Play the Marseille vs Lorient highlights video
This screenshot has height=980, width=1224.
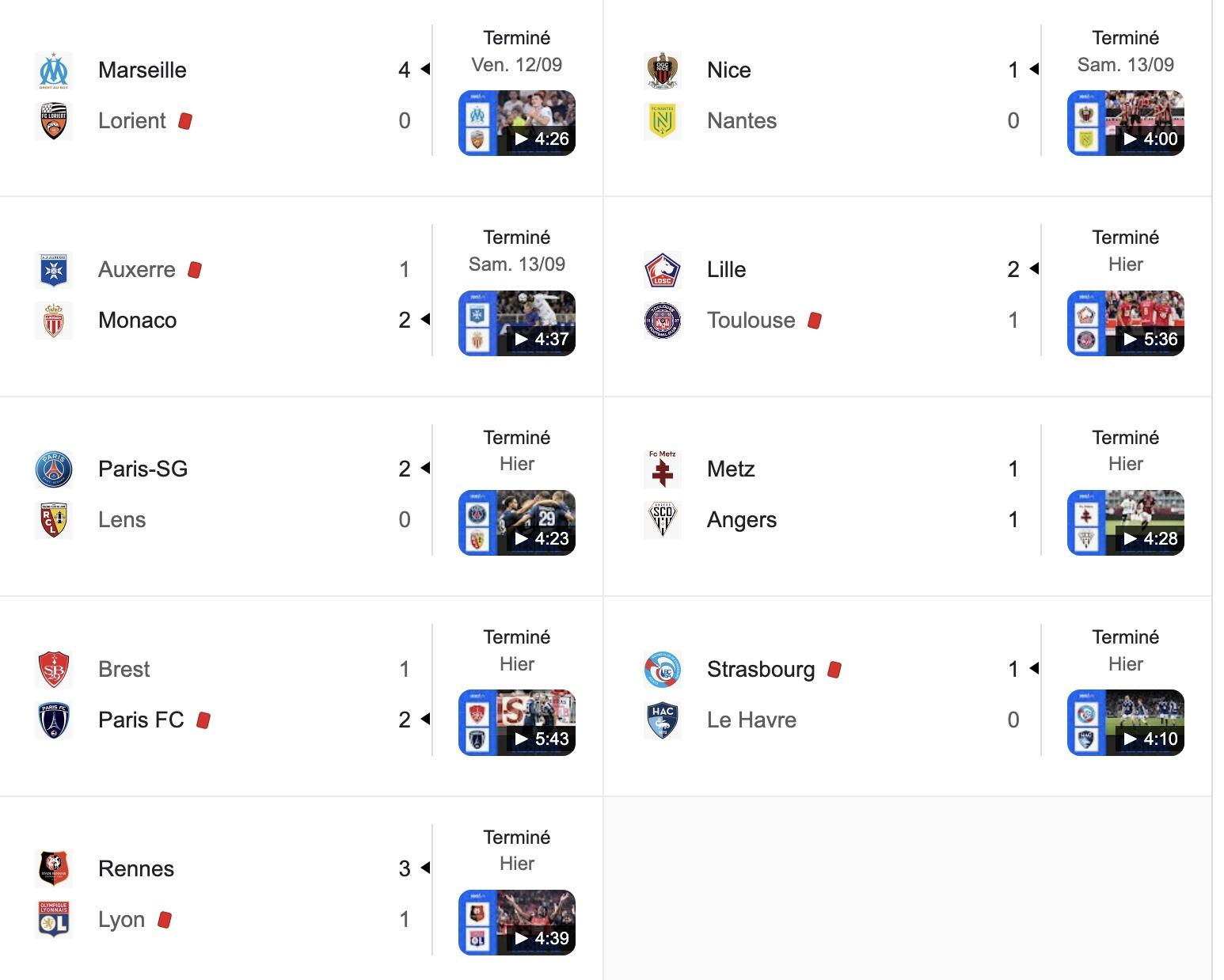[x=517, y=123]
